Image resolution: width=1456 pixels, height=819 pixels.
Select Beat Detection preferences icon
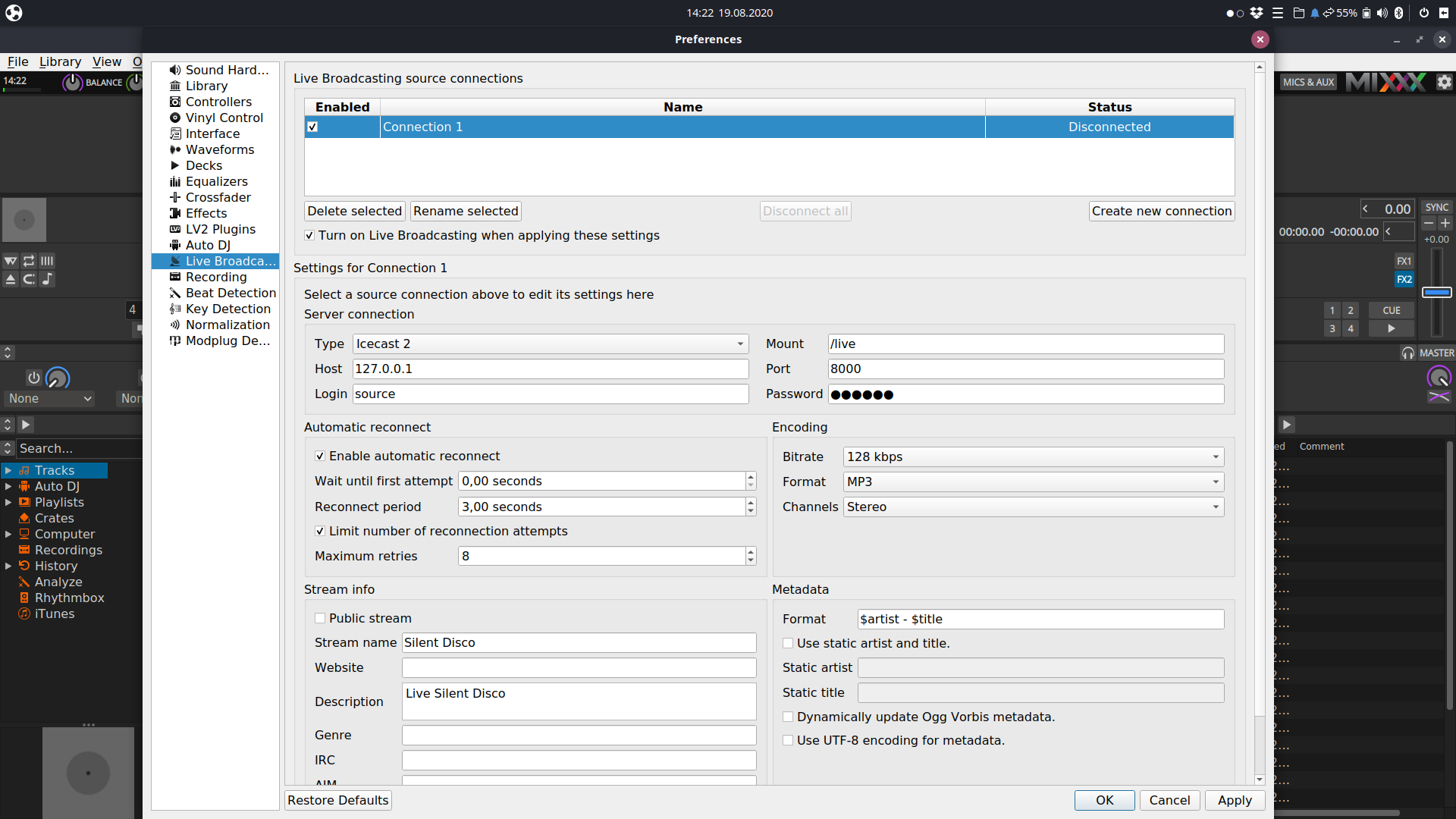(175, 293)
